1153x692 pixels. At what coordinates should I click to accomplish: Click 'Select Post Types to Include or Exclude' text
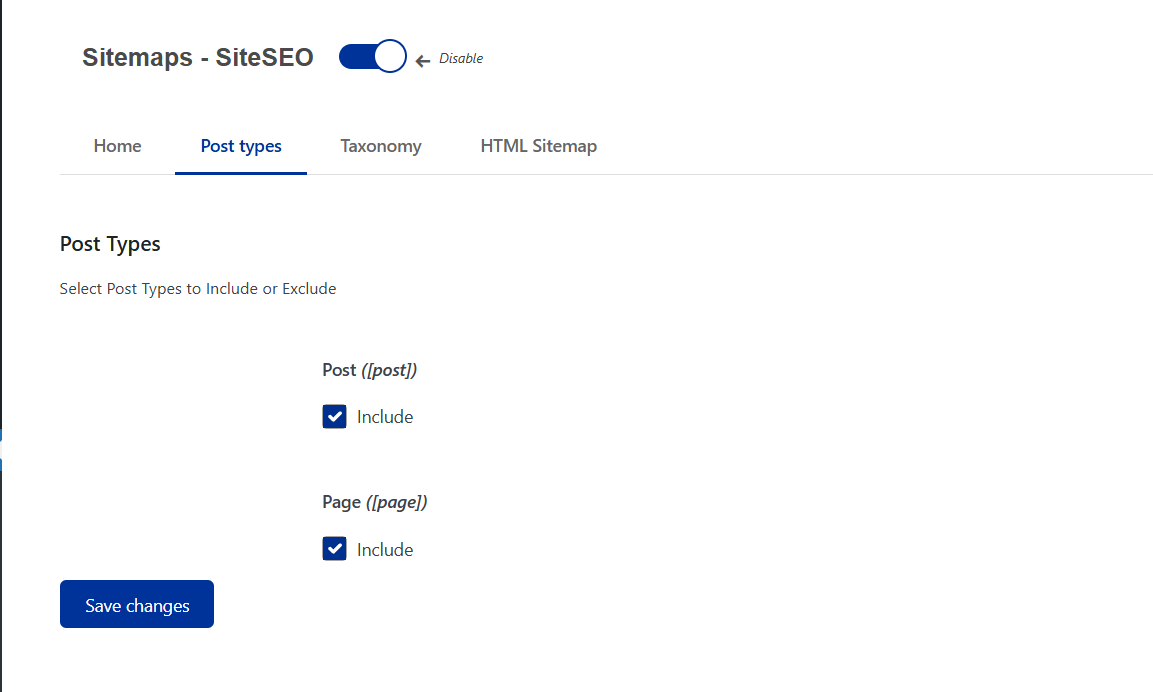coord(198,288)
